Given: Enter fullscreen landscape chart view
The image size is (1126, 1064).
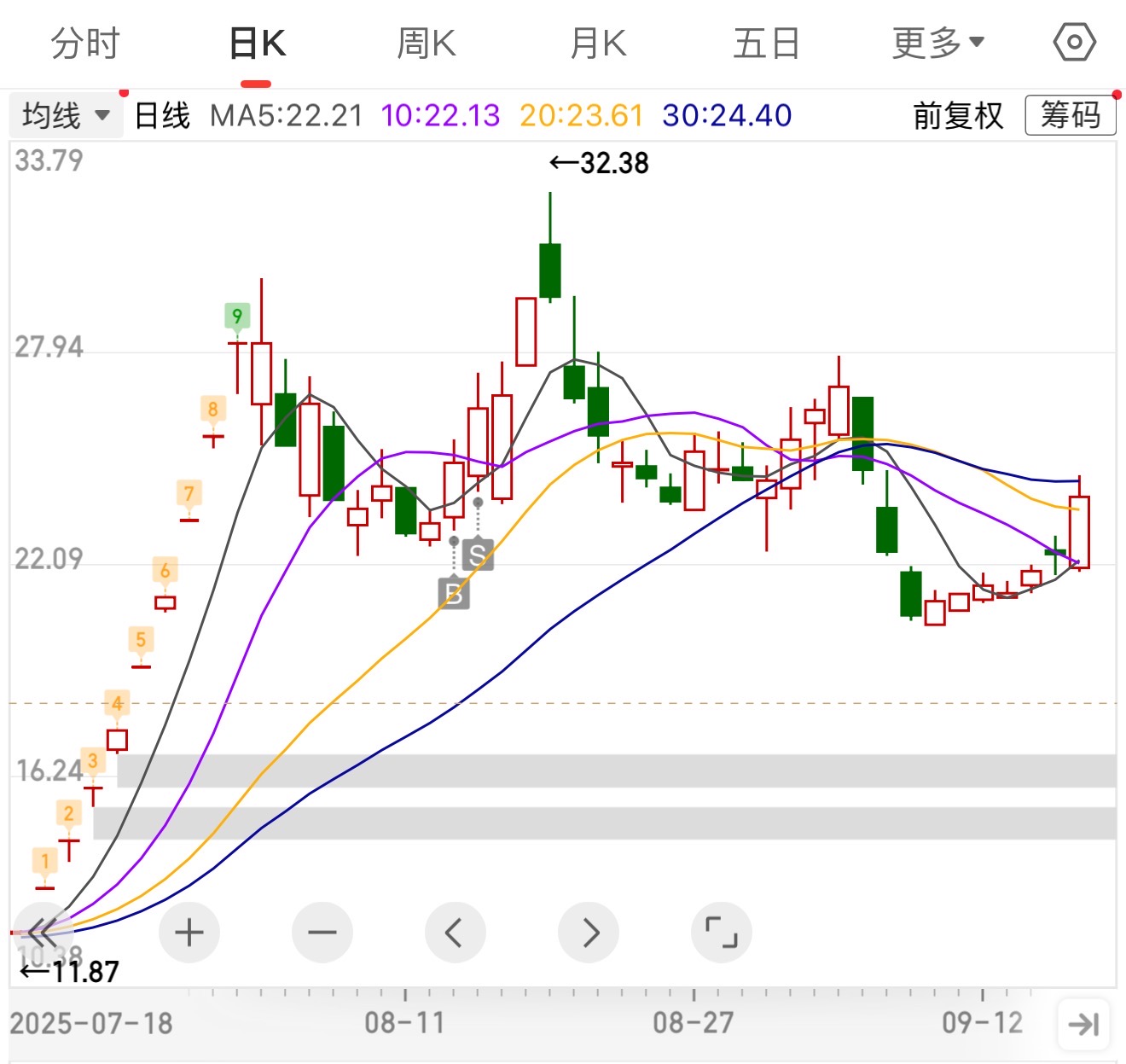Looking at the screenshot, I should point(721,933).
